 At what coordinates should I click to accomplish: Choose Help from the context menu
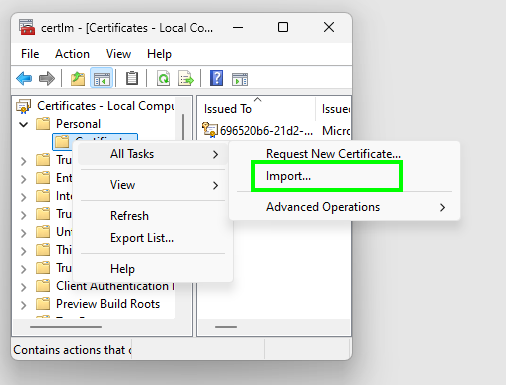pyautogui.click(x=153, y=269)
